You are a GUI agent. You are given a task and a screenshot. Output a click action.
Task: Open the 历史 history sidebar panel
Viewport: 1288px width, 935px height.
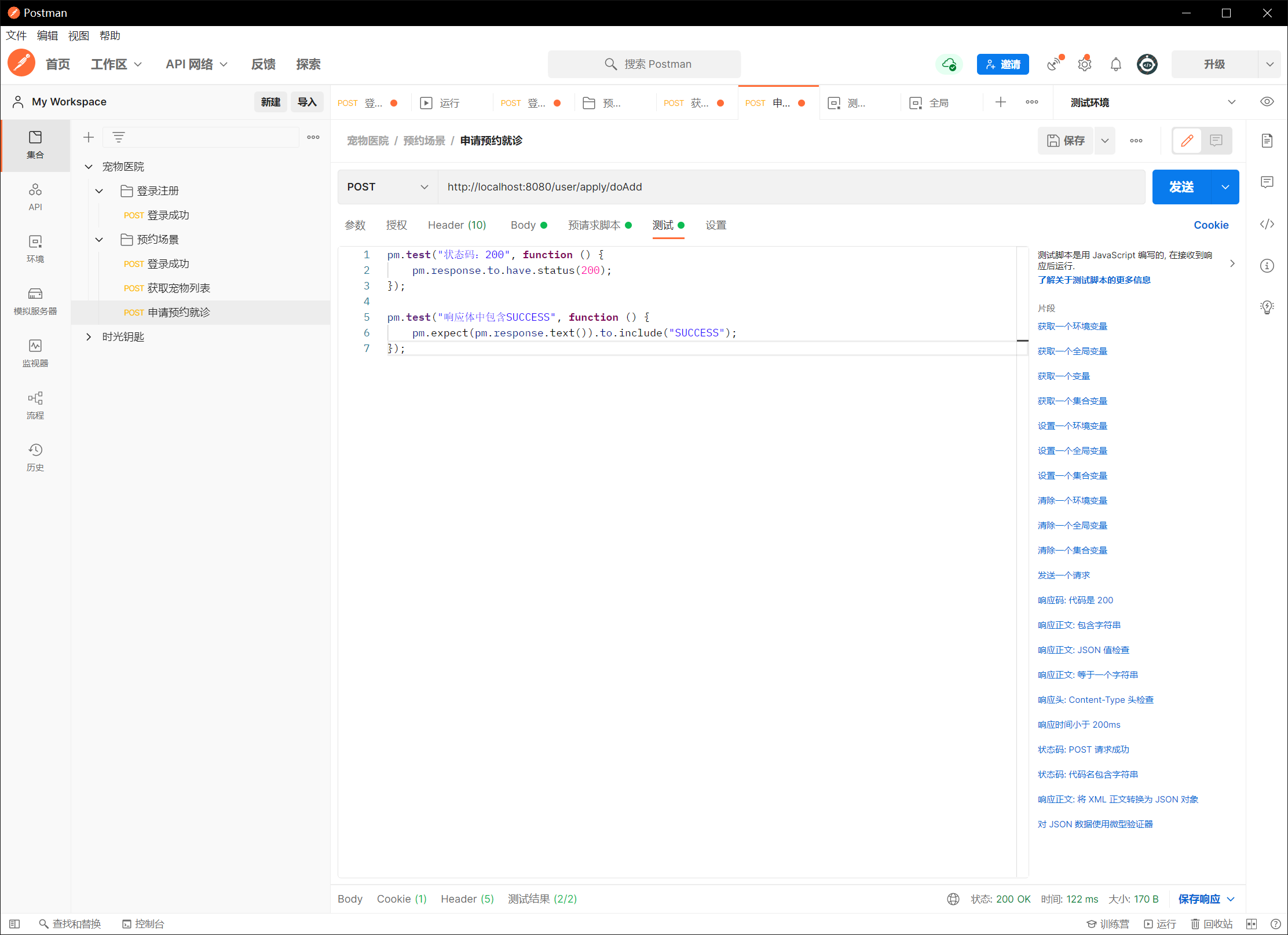click(35, 457)
